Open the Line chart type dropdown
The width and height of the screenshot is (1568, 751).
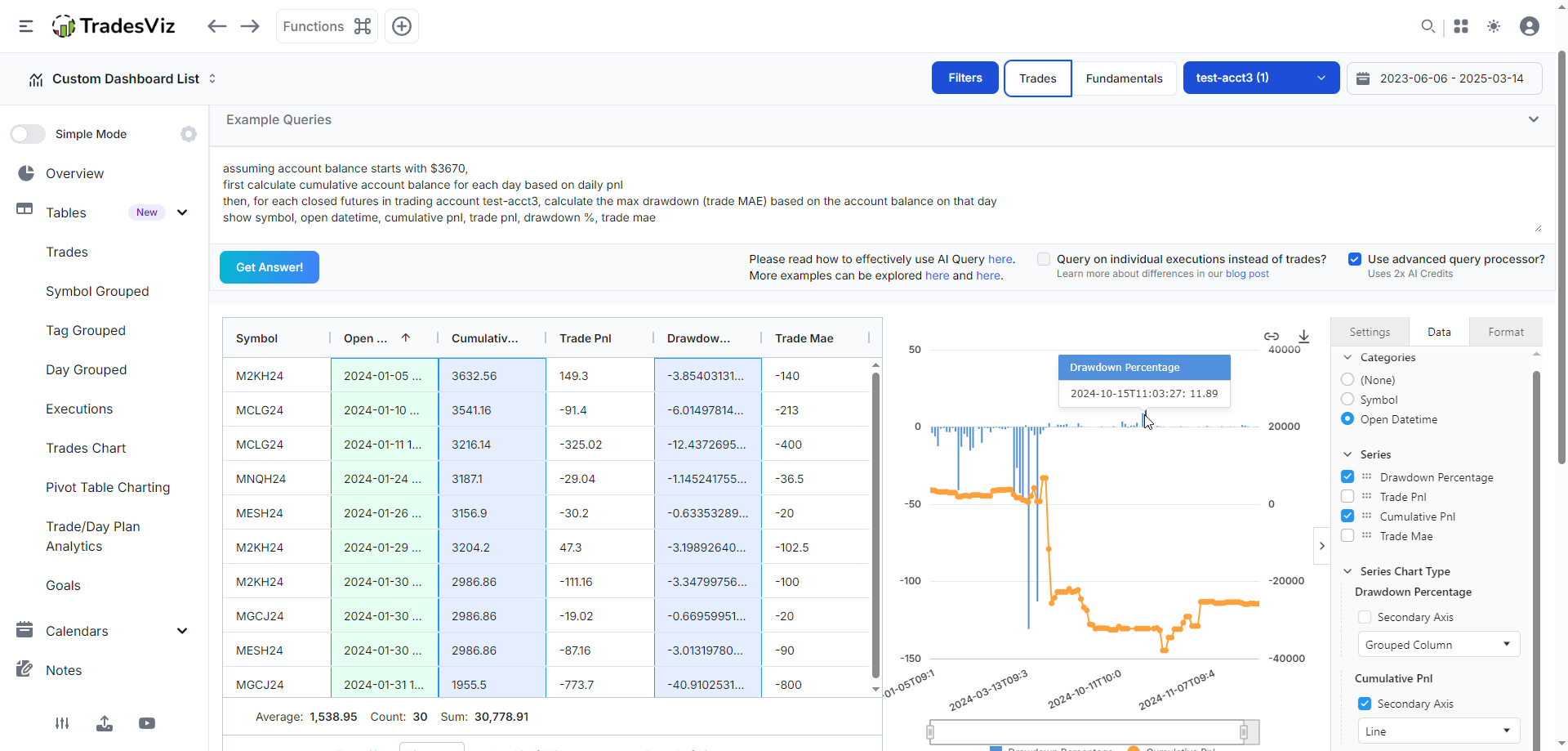[x=1438, y=731]
